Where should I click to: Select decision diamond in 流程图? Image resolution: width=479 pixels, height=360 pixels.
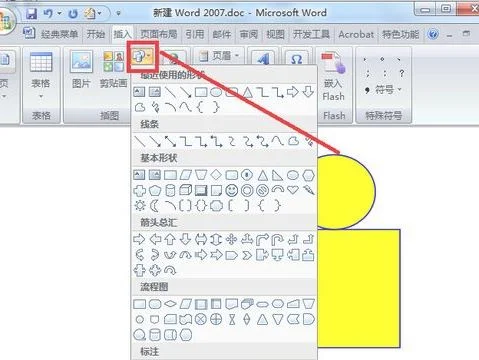coord(170,304)
